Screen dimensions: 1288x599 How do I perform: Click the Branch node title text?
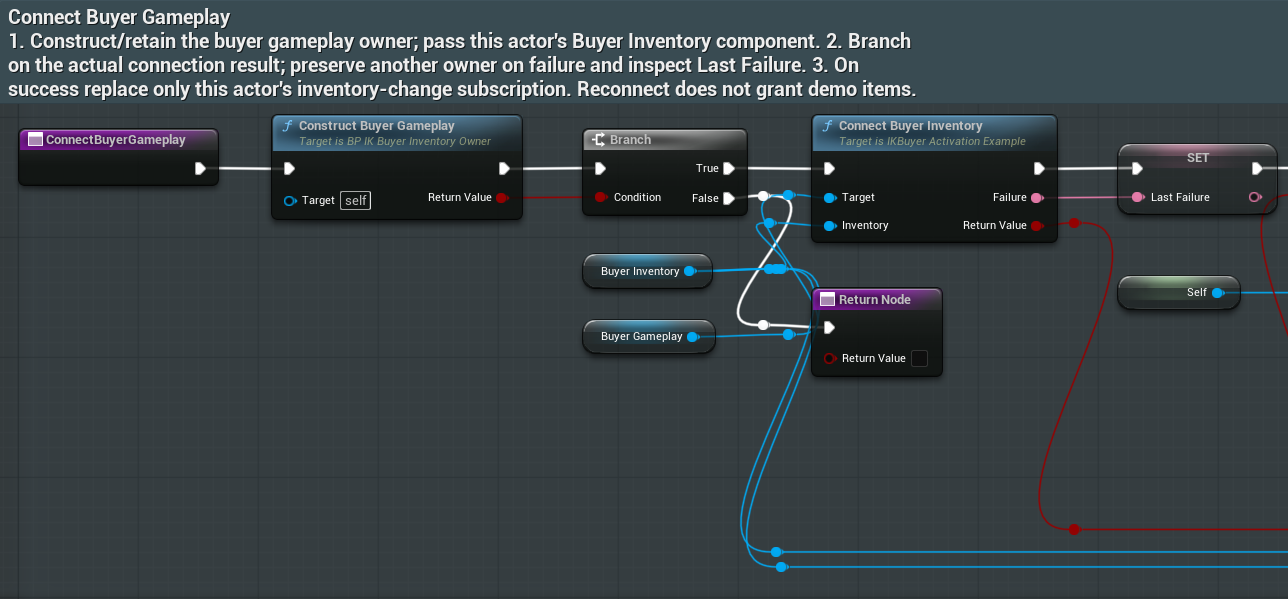coord(630,140)
